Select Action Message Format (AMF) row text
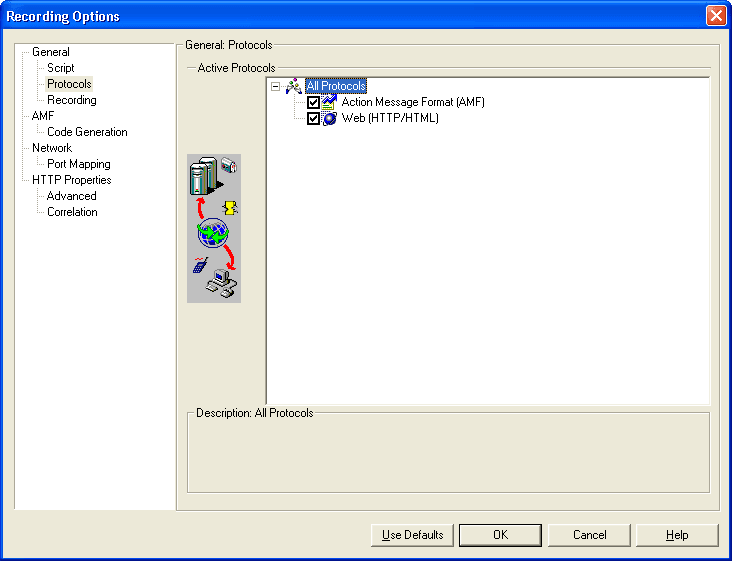The image size is (732, 561). coord(413,102)
